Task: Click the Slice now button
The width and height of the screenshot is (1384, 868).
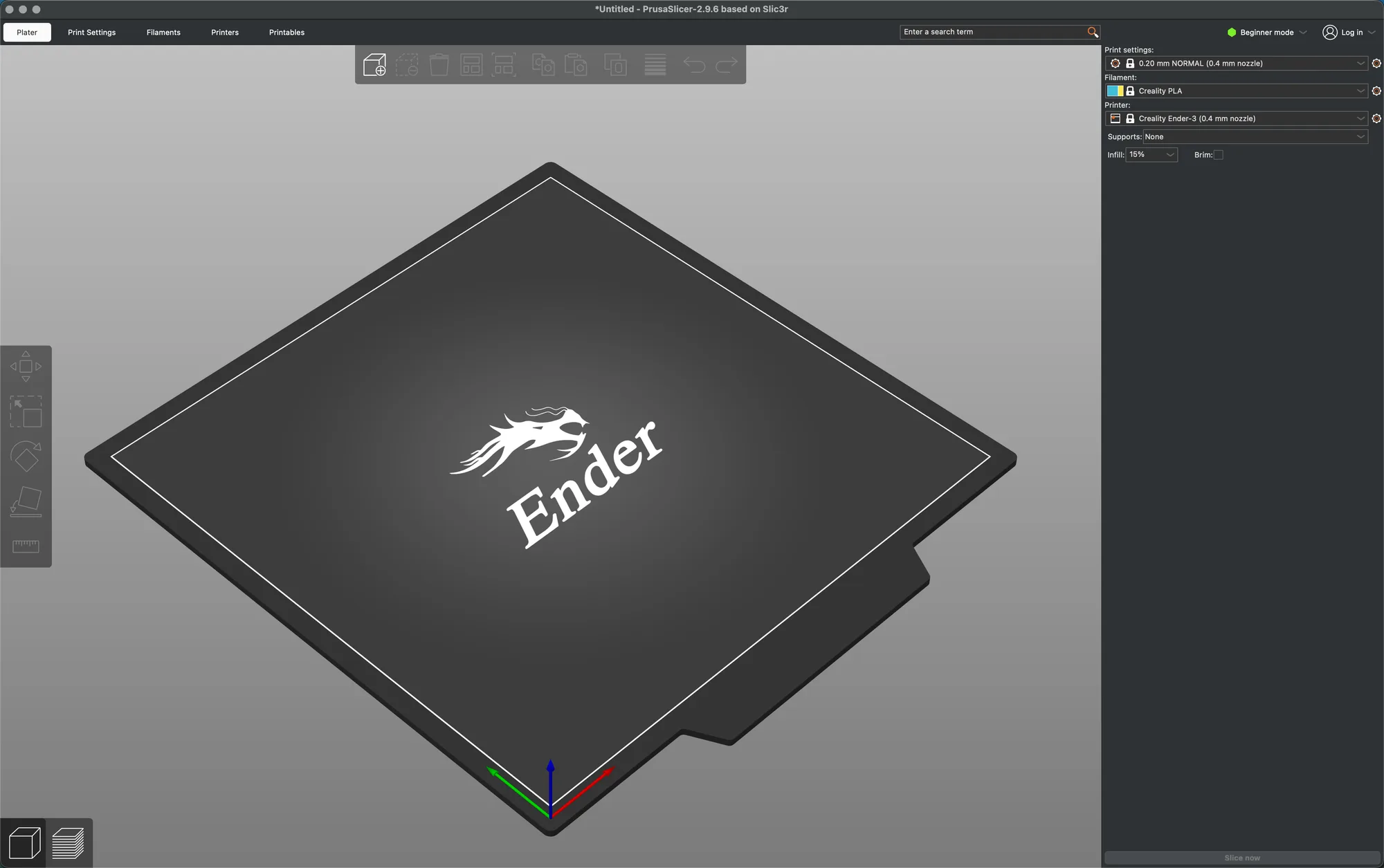Action: click(x=1242, y=858)
